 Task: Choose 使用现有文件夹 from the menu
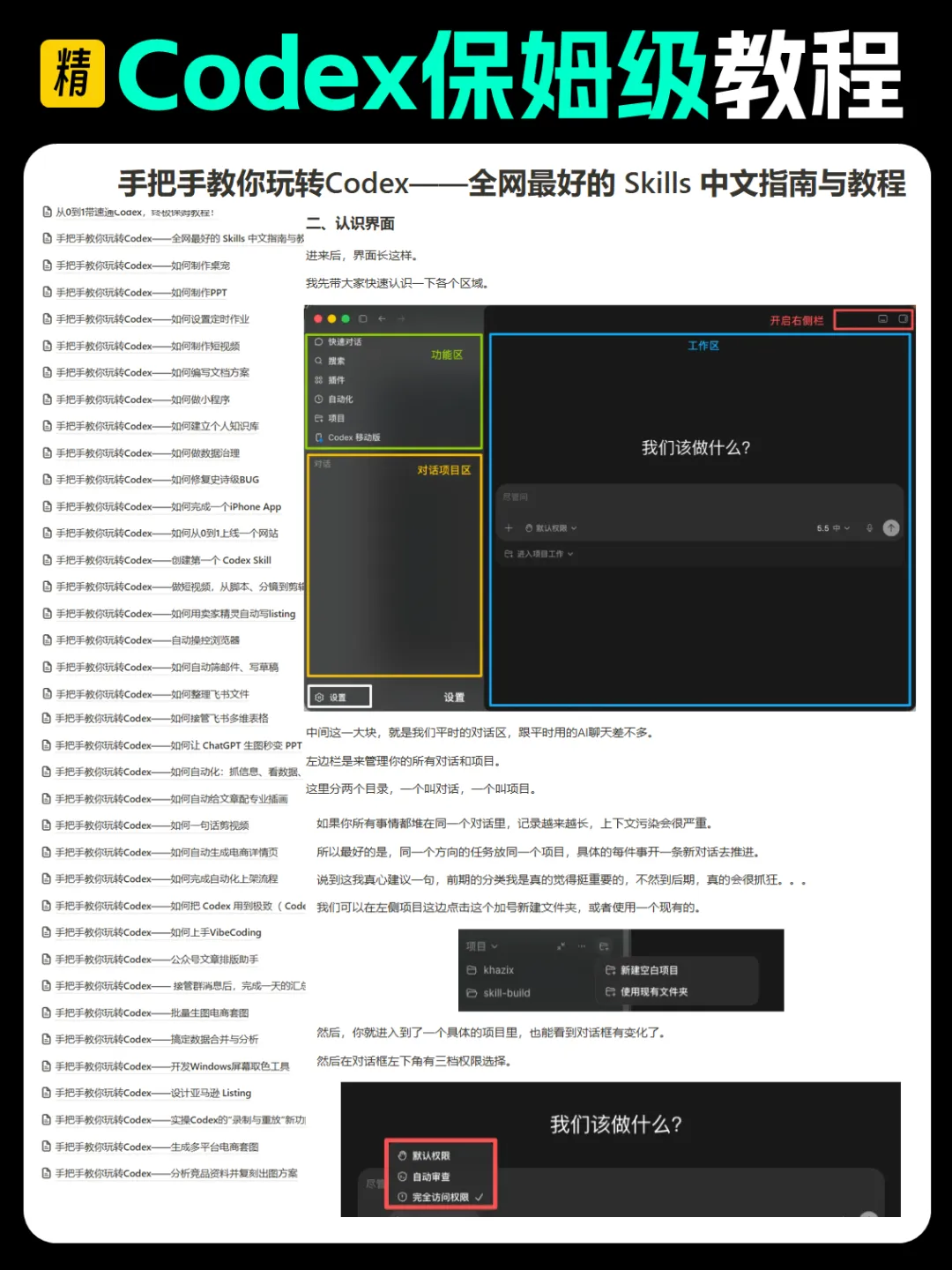646,992
